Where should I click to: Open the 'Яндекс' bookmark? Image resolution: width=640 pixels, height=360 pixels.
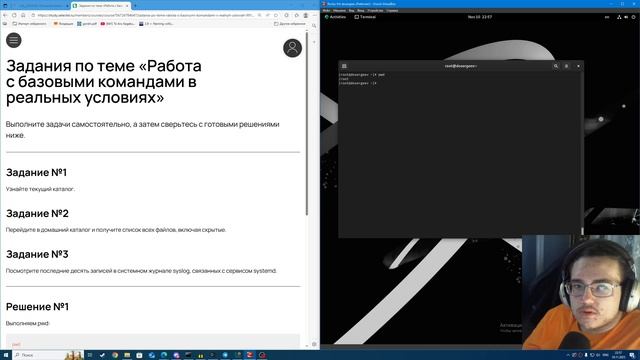tap(63, 24)
